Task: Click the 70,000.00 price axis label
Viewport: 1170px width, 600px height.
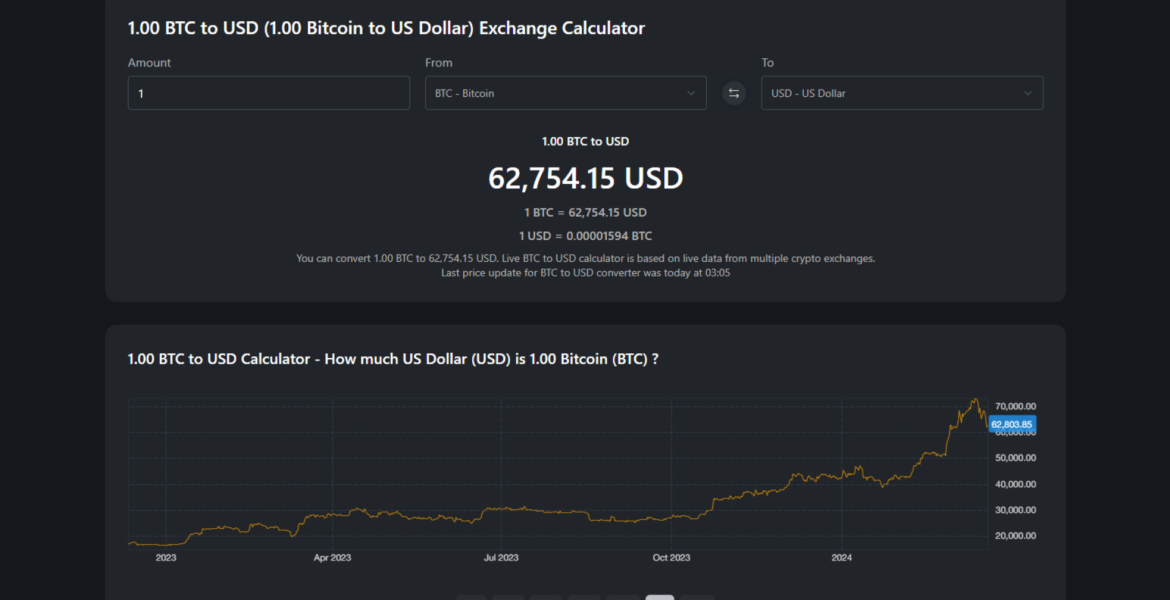Action: pos(1012,406)
